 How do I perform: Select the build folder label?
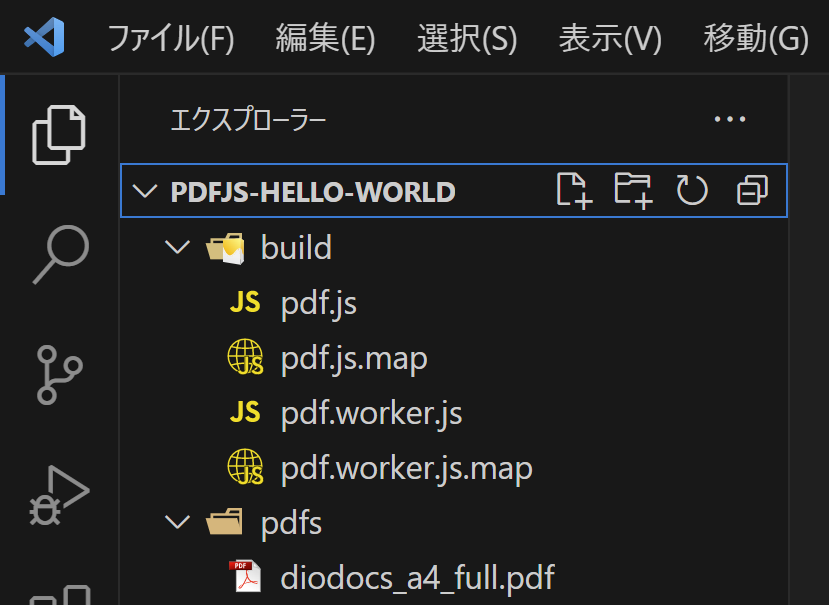tap(297, 248)
